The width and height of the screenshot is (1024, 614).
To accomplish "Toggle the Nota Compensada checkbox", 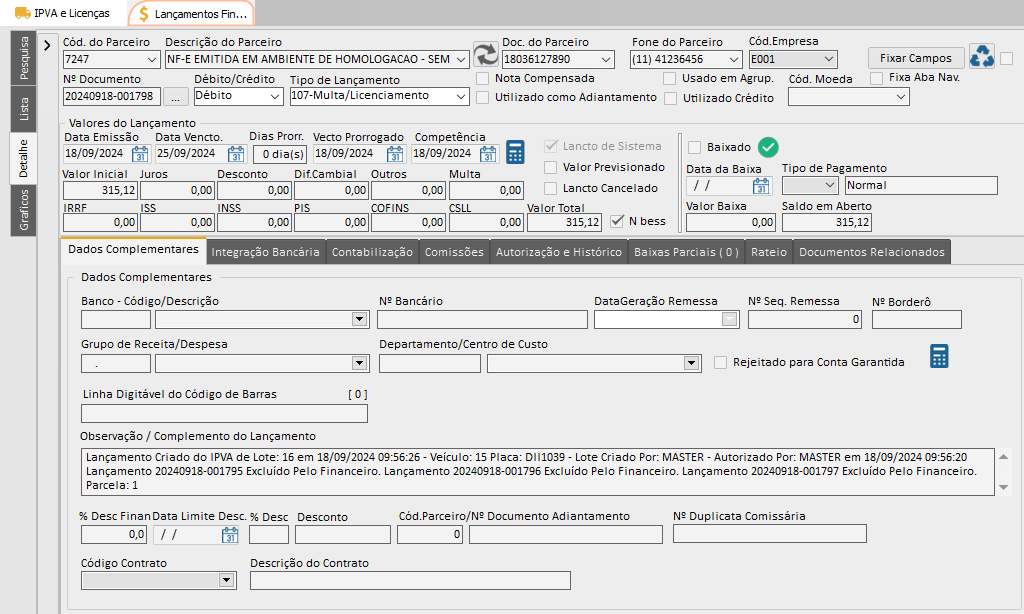I will click(x=483, y=78).
